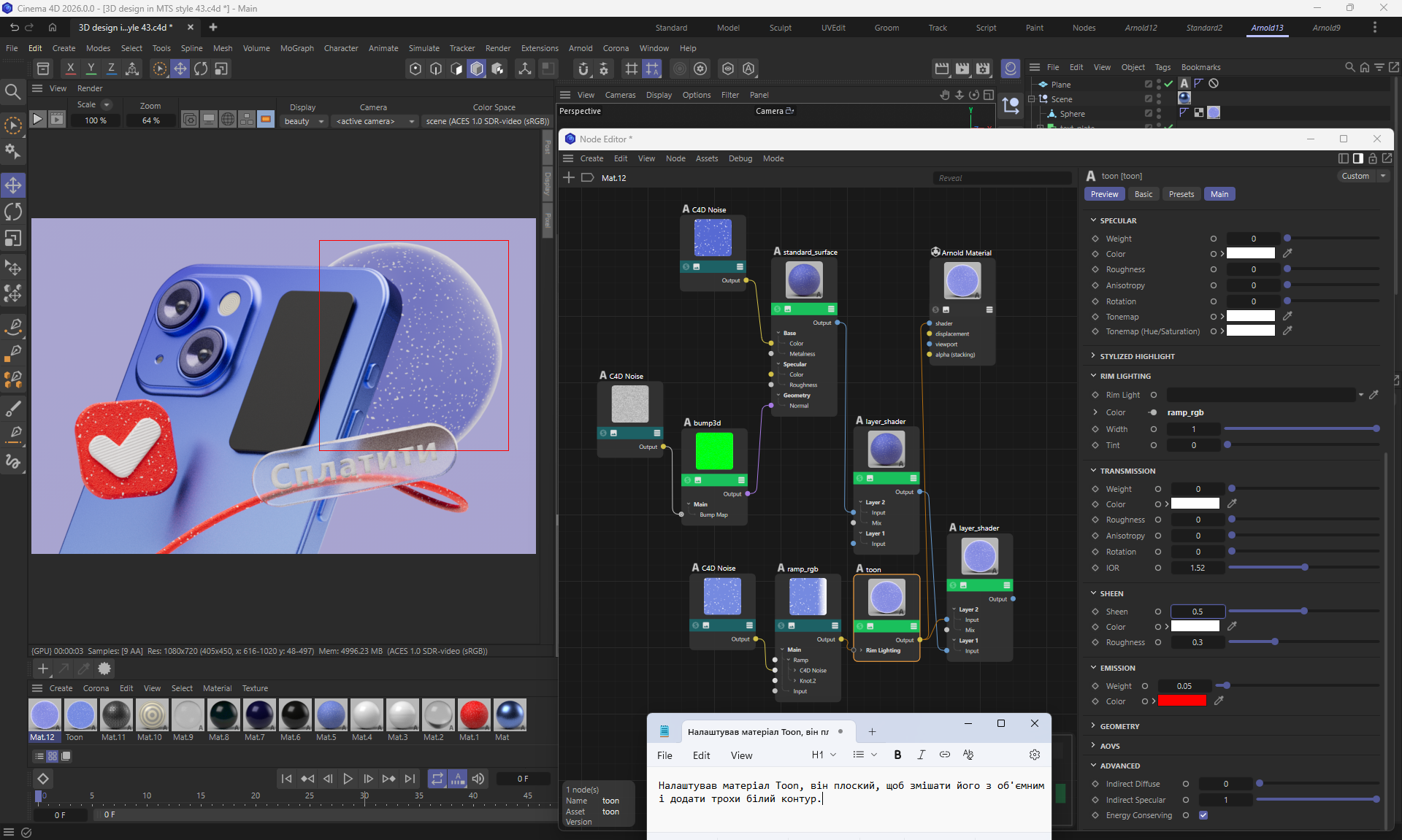
Task: Toggle the Energy Conserving checkbox
Action: [1203, 815]
